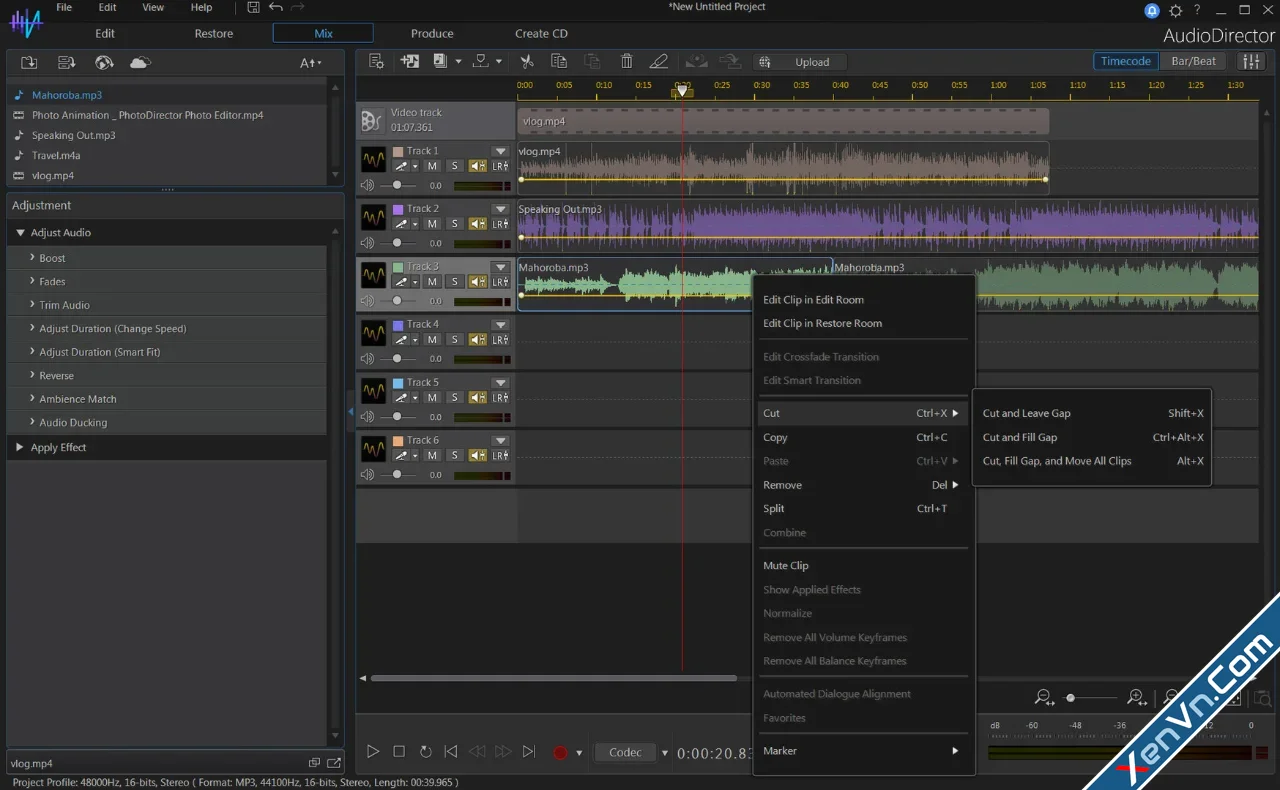Screen dimensions: 1280x790
Task: Click the download from web globe icon
Action: pos(104,62)
